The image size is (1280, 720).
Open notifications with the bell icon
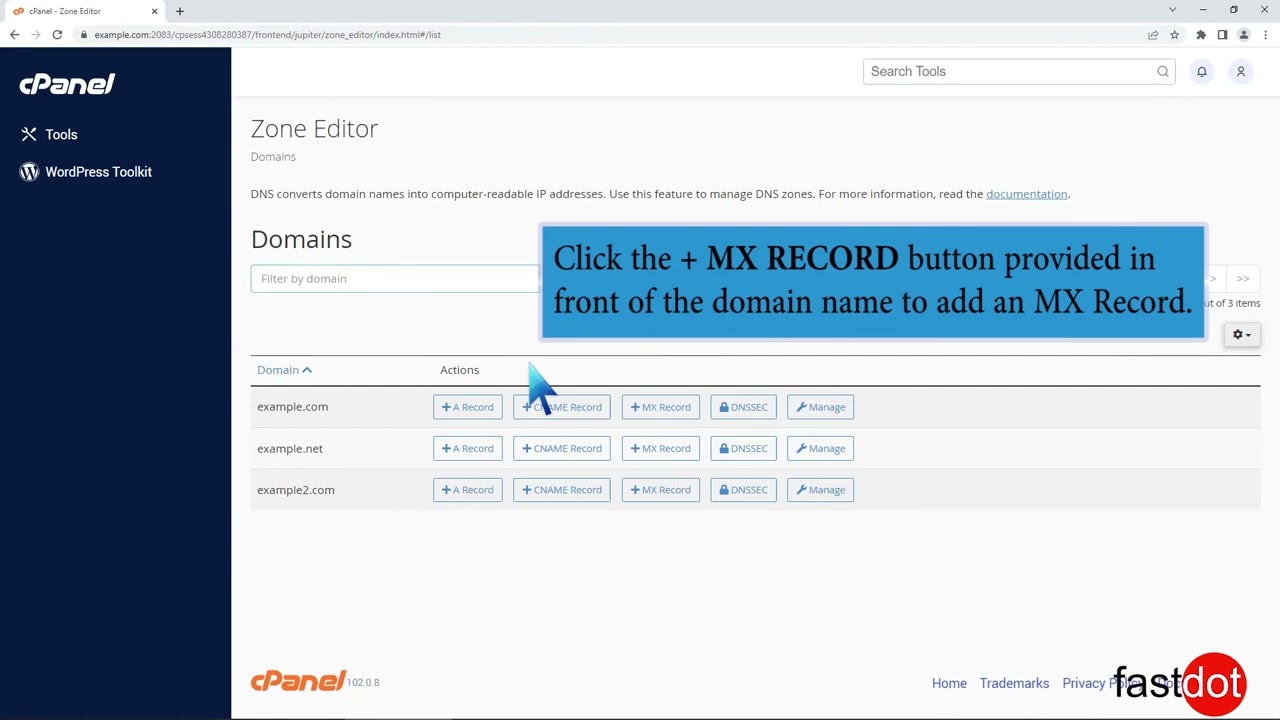[1202, 71]
